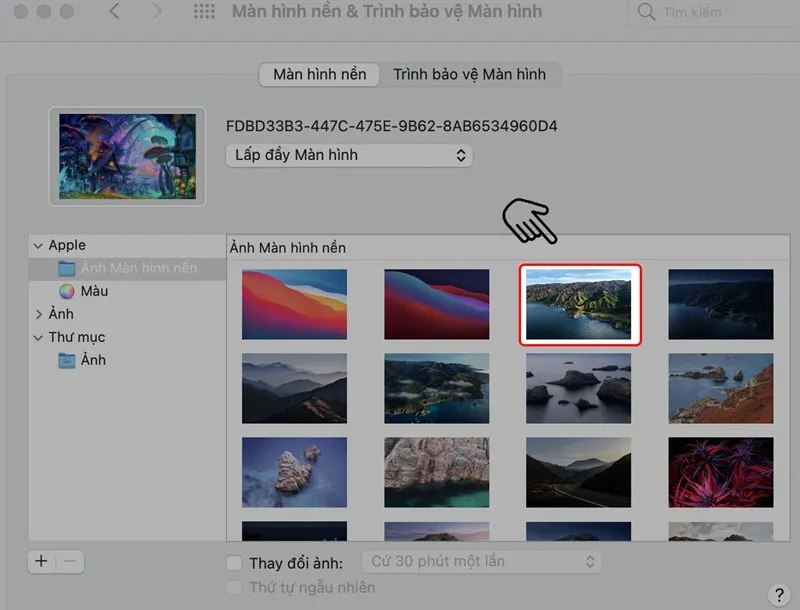Collapse the Thư mục section

tap(38, 338)
